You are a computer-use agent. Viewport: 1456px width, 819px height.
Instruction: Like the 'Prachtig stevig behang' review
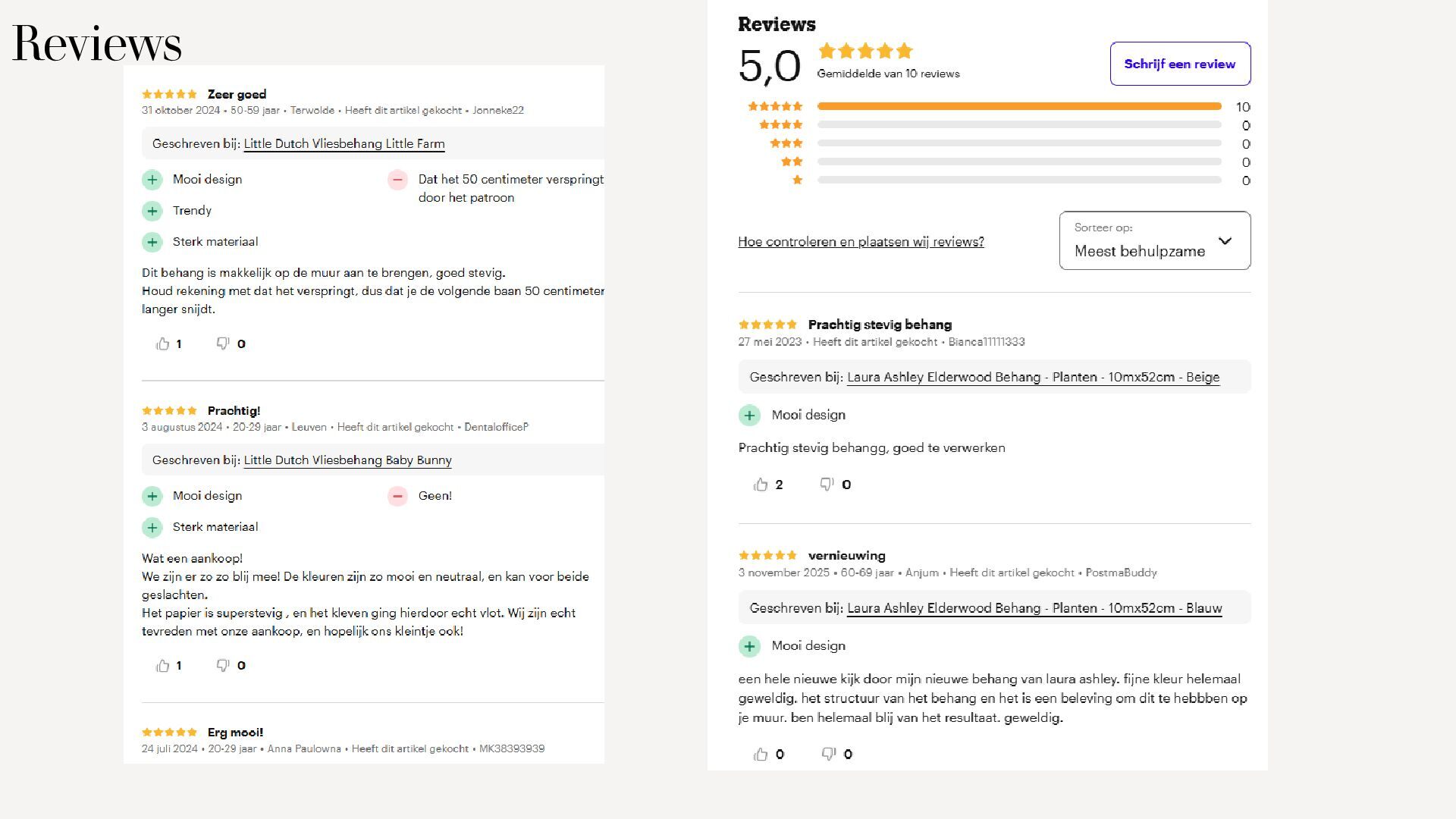761,485
